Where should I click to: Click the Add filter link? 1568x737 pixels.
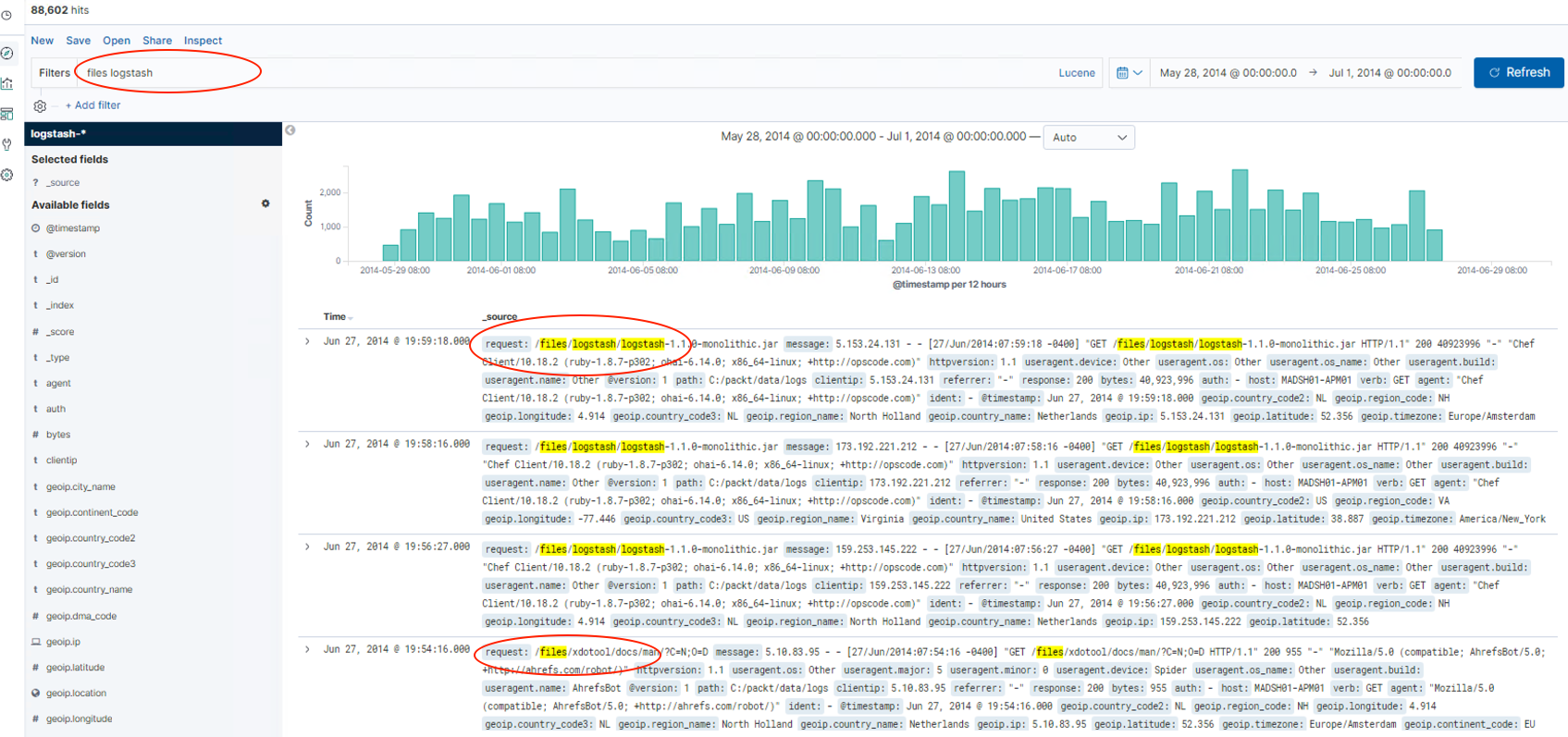[93, 105]
